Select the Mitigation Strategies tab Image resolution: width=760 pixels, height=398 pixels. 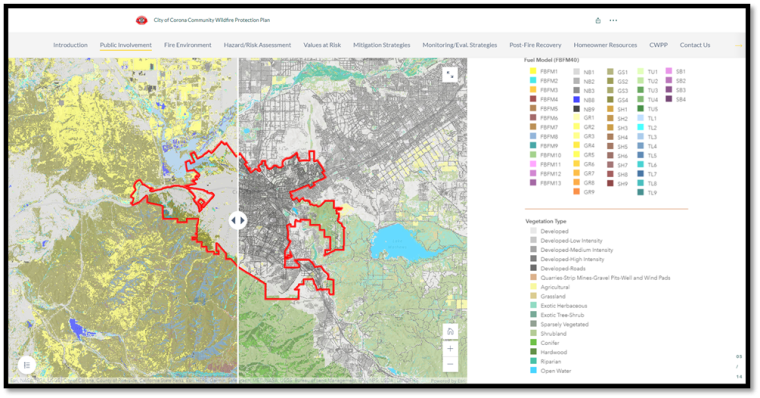(x=381, y=45)
